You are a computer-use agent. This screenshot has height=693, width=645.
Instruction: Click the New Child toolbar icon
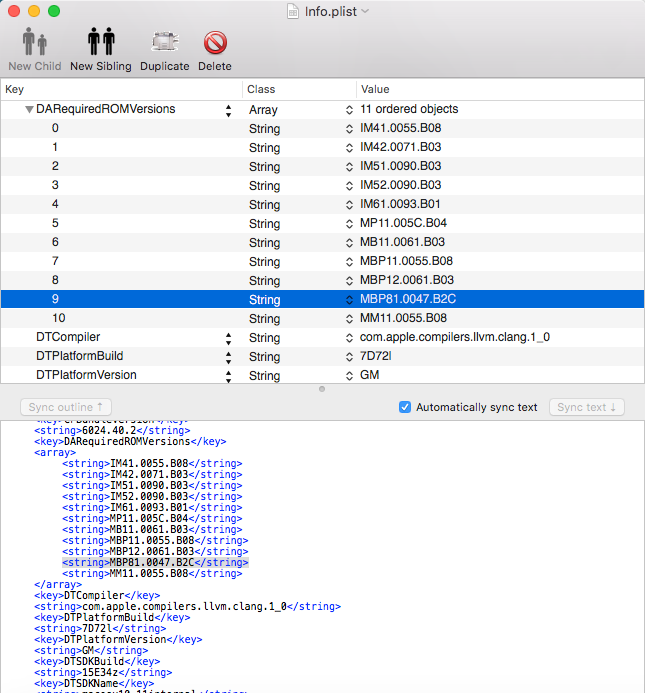pyautogui.click(x=34, y=42)
